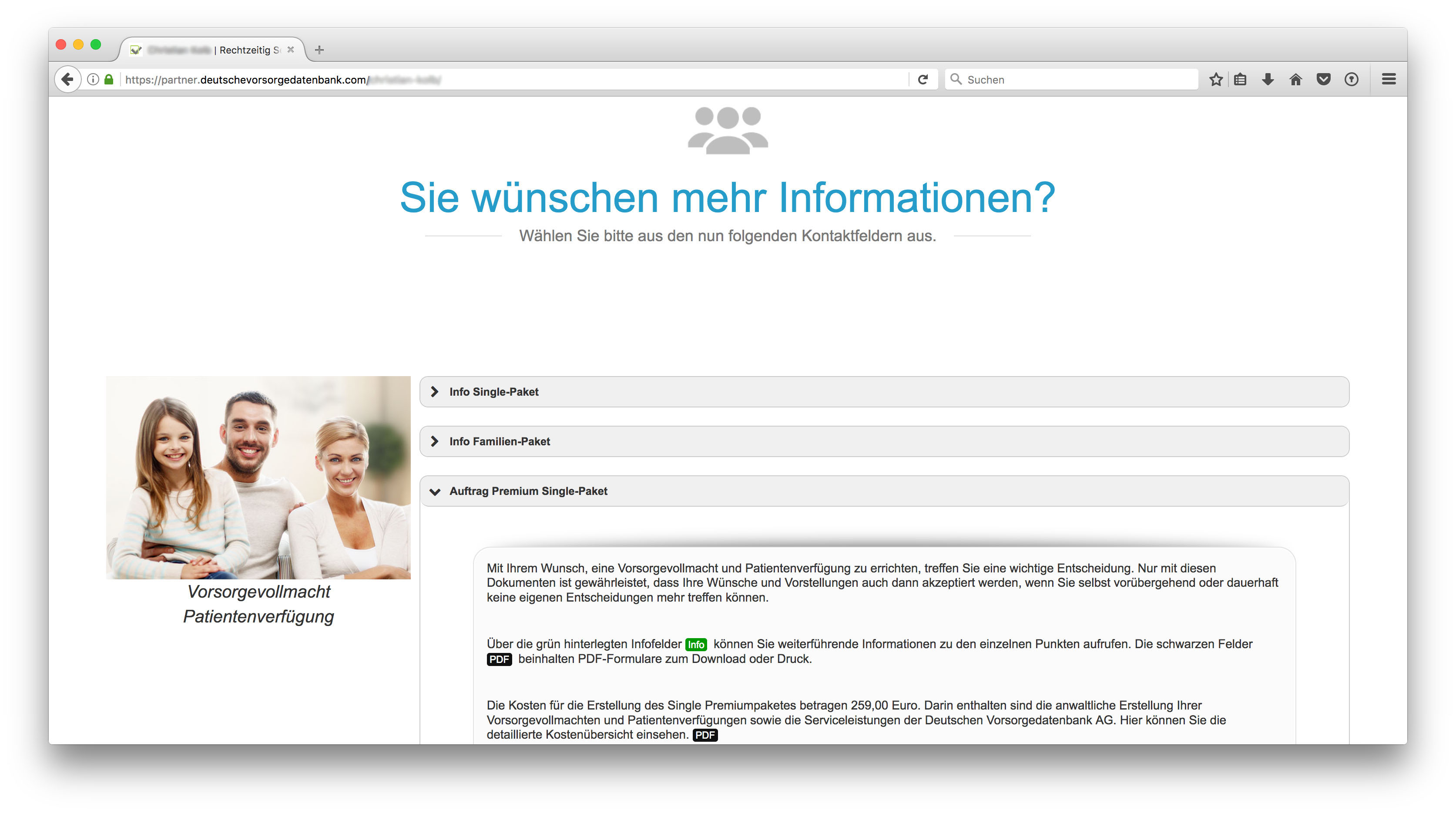Expand the Info Familien-Paket section
This screenshot has width=1456, height=814.
click(884, 441)
